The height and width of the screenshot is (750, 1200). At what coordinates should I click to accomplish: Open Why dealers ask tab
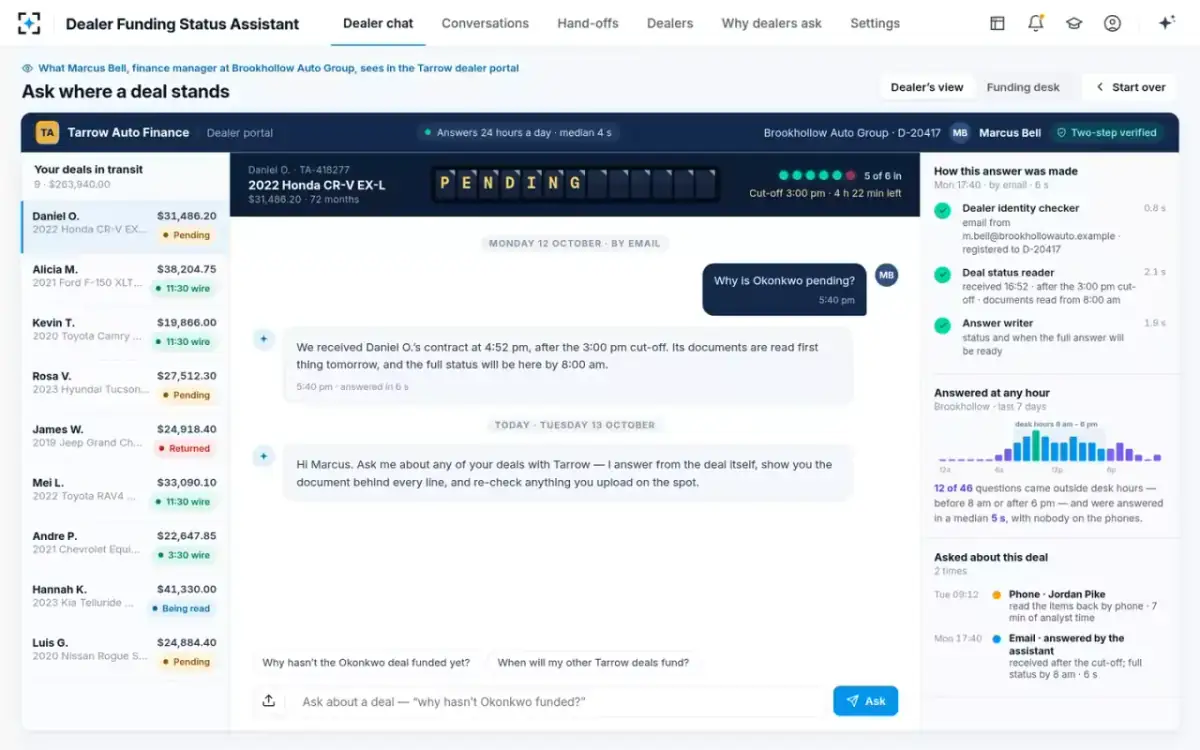(x=772, y=23)
